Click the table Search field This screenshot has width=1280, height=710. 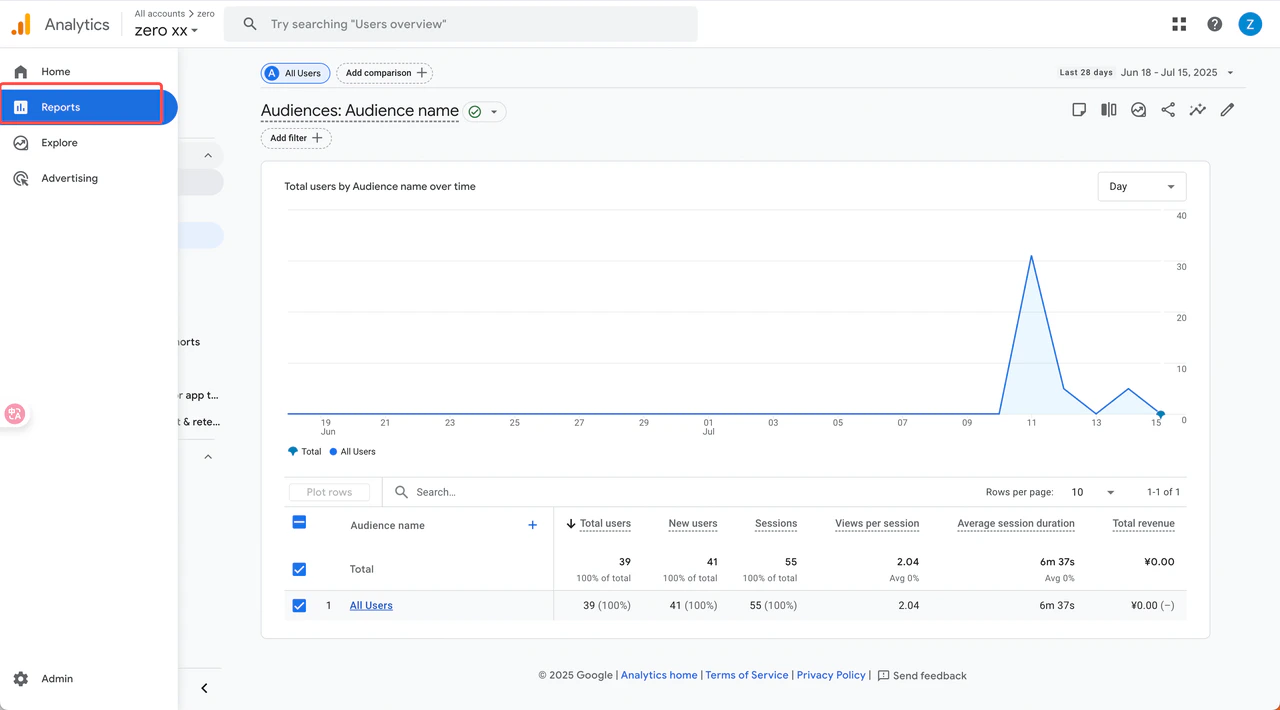470,492
